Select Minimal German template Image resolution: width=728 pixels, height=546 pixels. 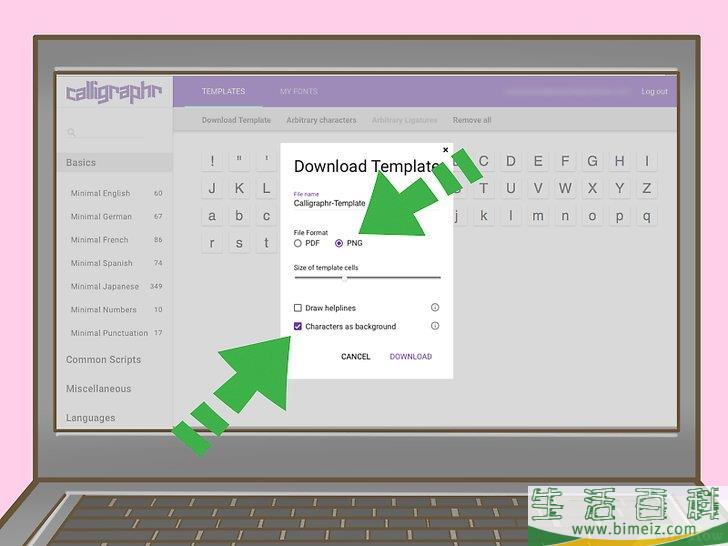click(116, 216)
